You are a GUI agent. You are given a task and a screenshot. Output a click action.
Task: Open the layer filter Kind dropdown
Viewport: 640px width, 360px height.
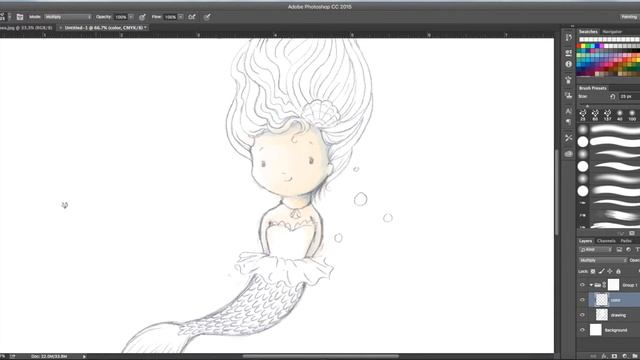pyautogui.click(x=596, y=250)
